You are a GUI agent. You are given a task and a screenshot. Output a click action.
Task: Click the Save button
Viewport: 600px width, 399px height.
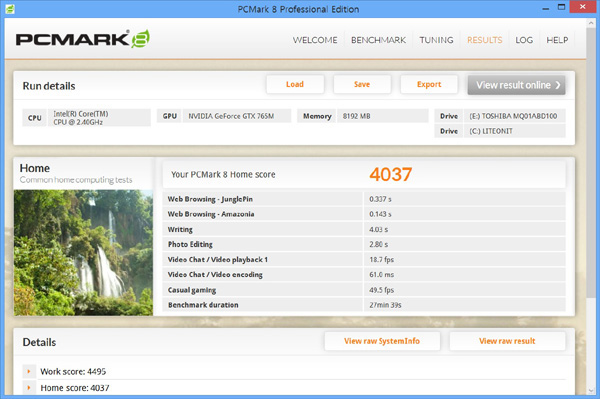click(x=362, y=84)
